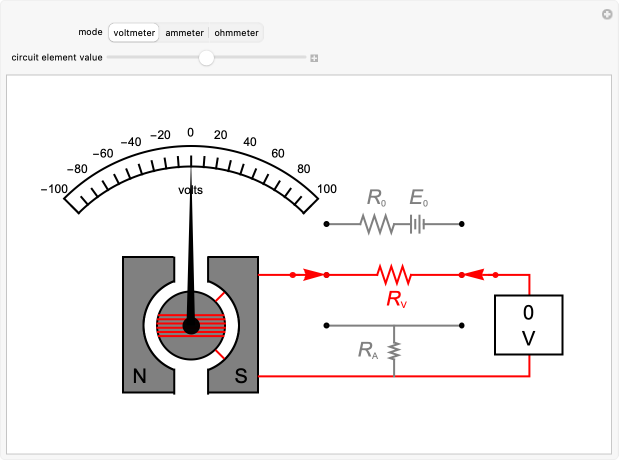Viewport: 619px width, 461px height.
Task: Click the N magnet pole
Action: (139, 377)
